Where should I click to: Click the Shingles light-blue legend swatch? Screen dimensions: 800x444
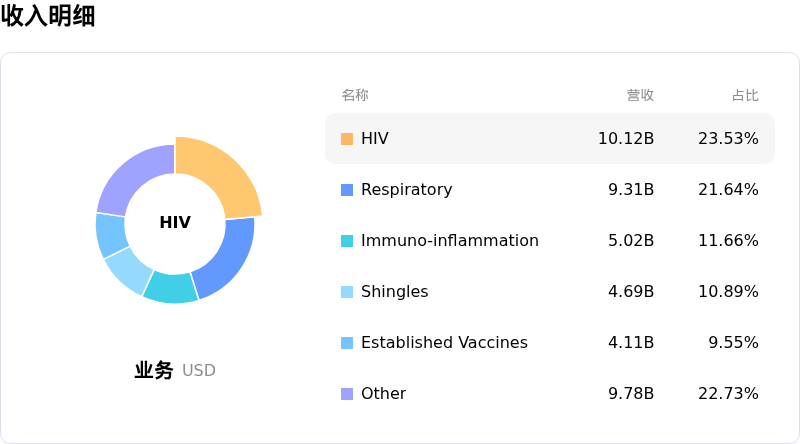(347, 292)
